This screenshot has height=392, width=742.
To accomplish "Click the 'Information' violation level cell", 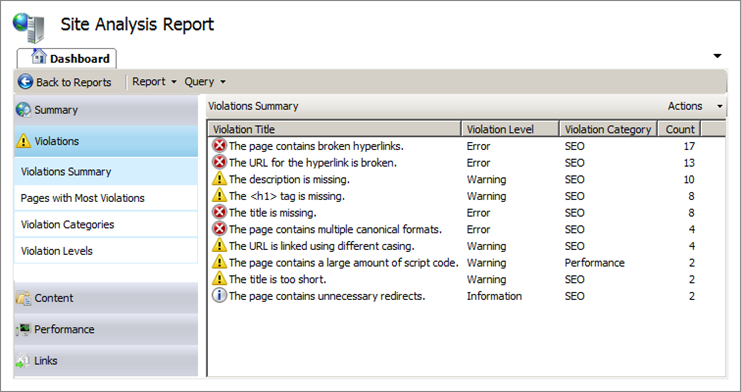I will [494, 296].
